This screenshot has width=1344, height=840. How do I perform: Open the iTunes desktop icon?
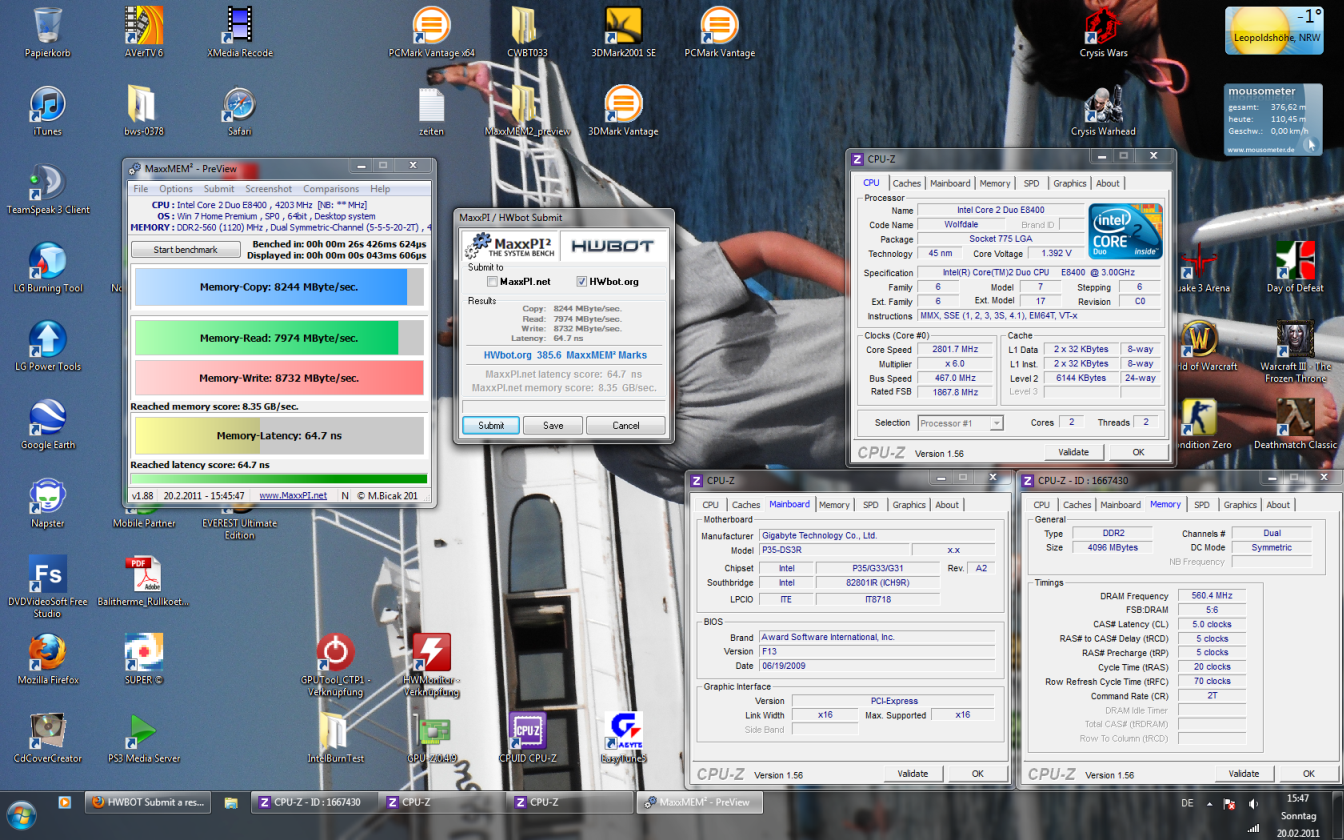47,110
